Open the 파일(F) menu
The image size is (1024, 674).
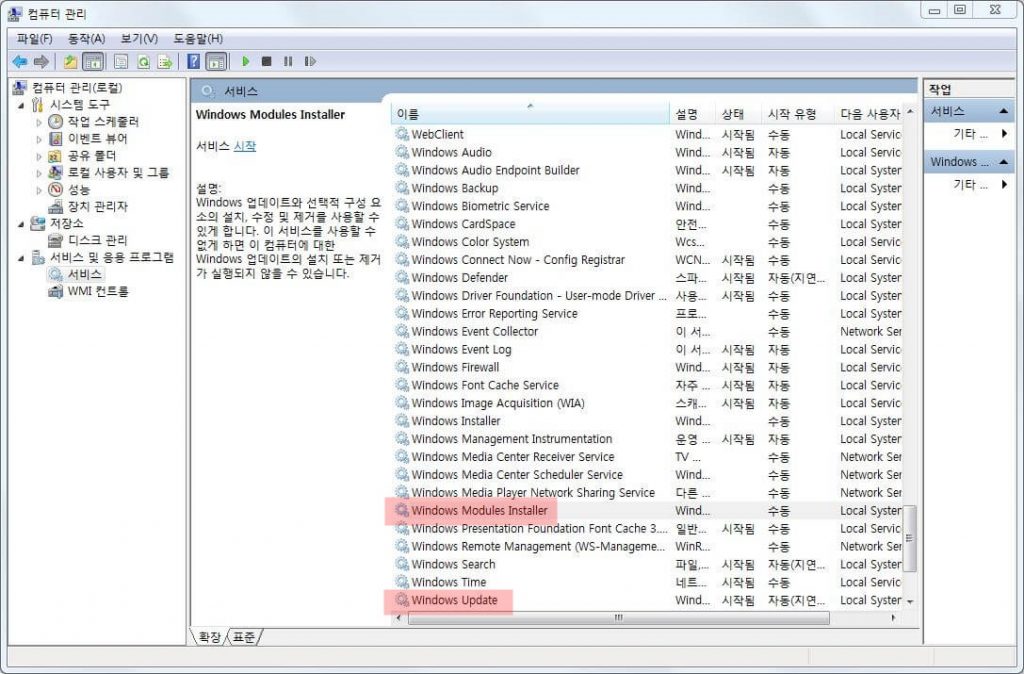coord(35,39)
